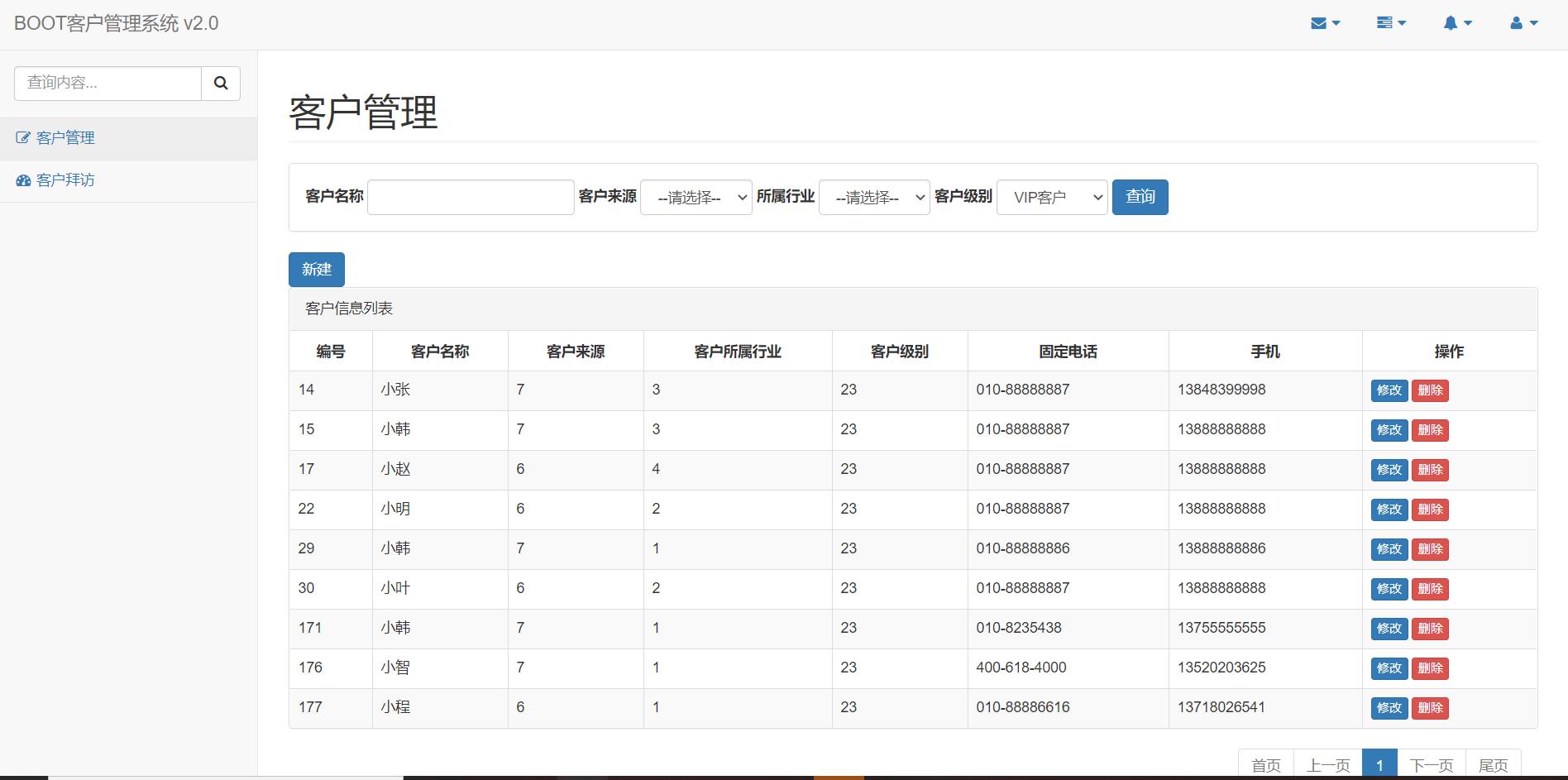Click 修改 for customer number 29

pyautogui.click(x=1389, y=549)
